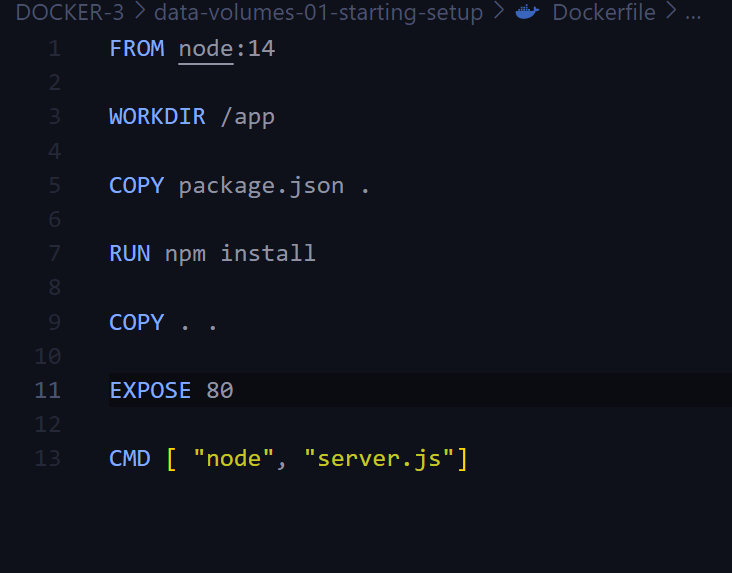Click the 14 tag on line 1
Screen dimensions: 732x573
point(261,49)
